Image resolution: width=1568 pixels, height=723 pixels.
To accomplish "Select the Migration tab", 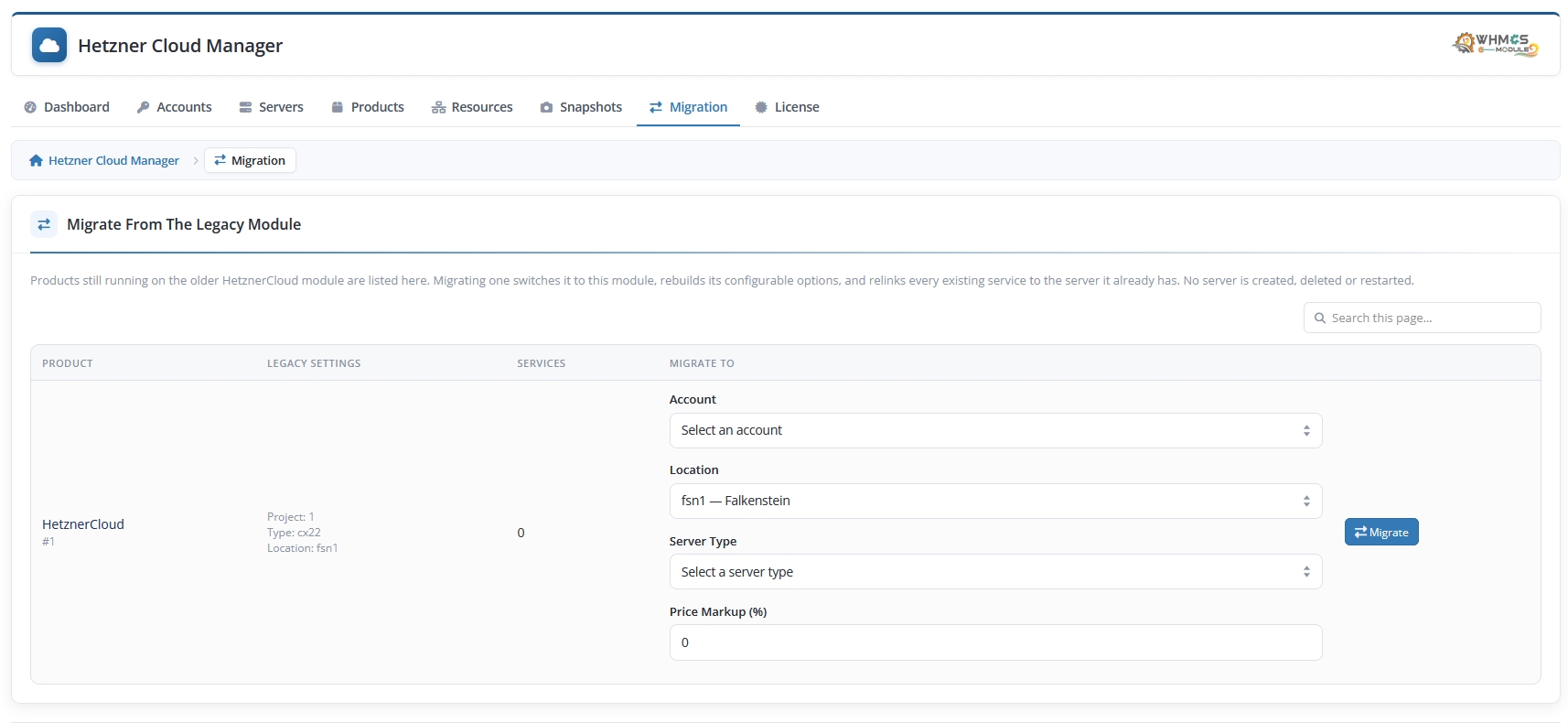I will click(688, 107).
